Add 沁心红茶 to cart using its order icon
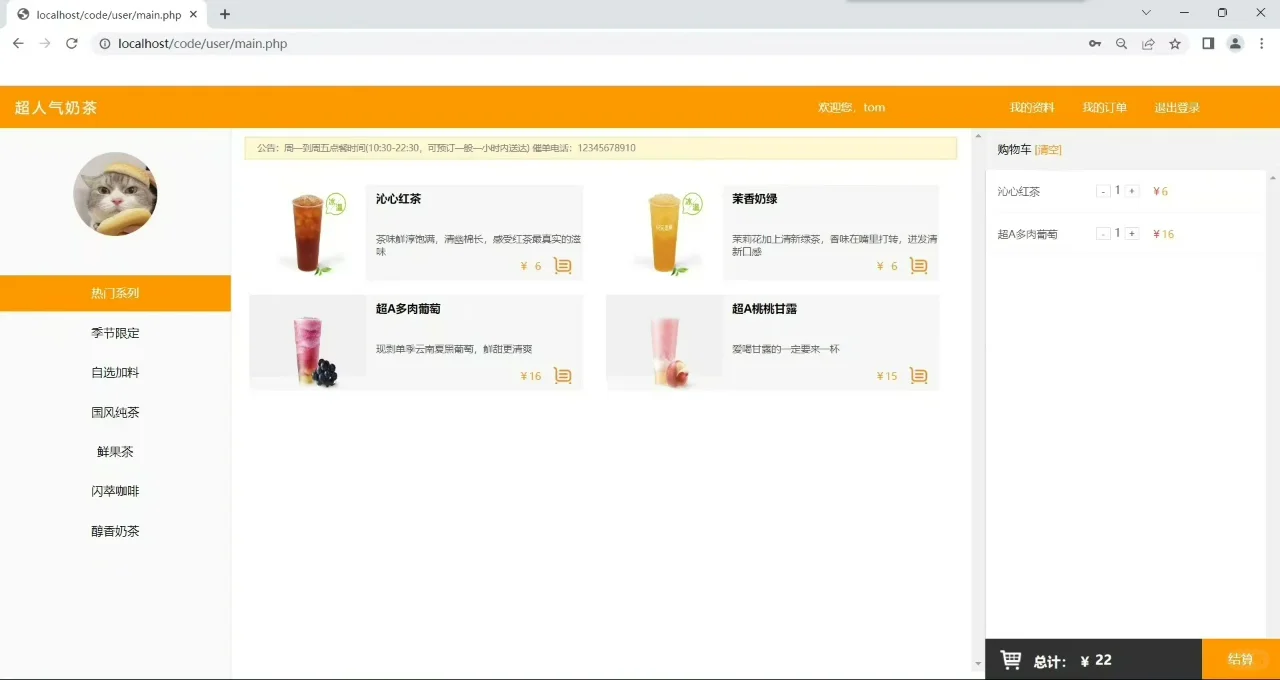Viewport: 1280px width, 680px height. click(x=562, y=266)
